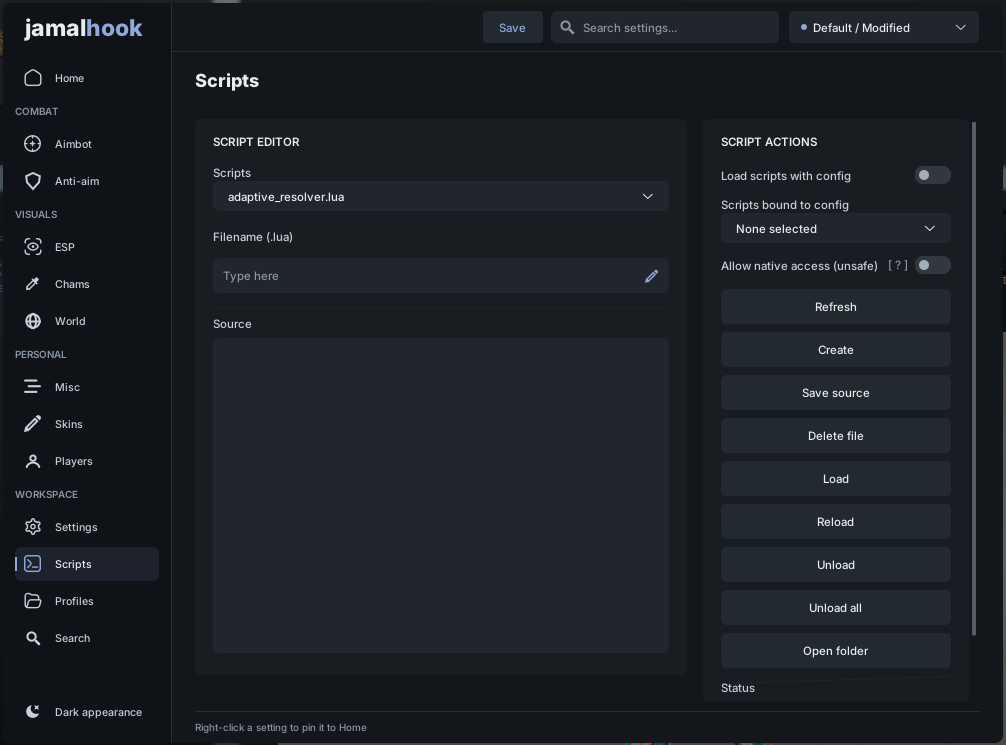This screenshot has height=745, width=1006.
Task: Click the Search magnifier icon in sidebar
Action: point(33,638)
